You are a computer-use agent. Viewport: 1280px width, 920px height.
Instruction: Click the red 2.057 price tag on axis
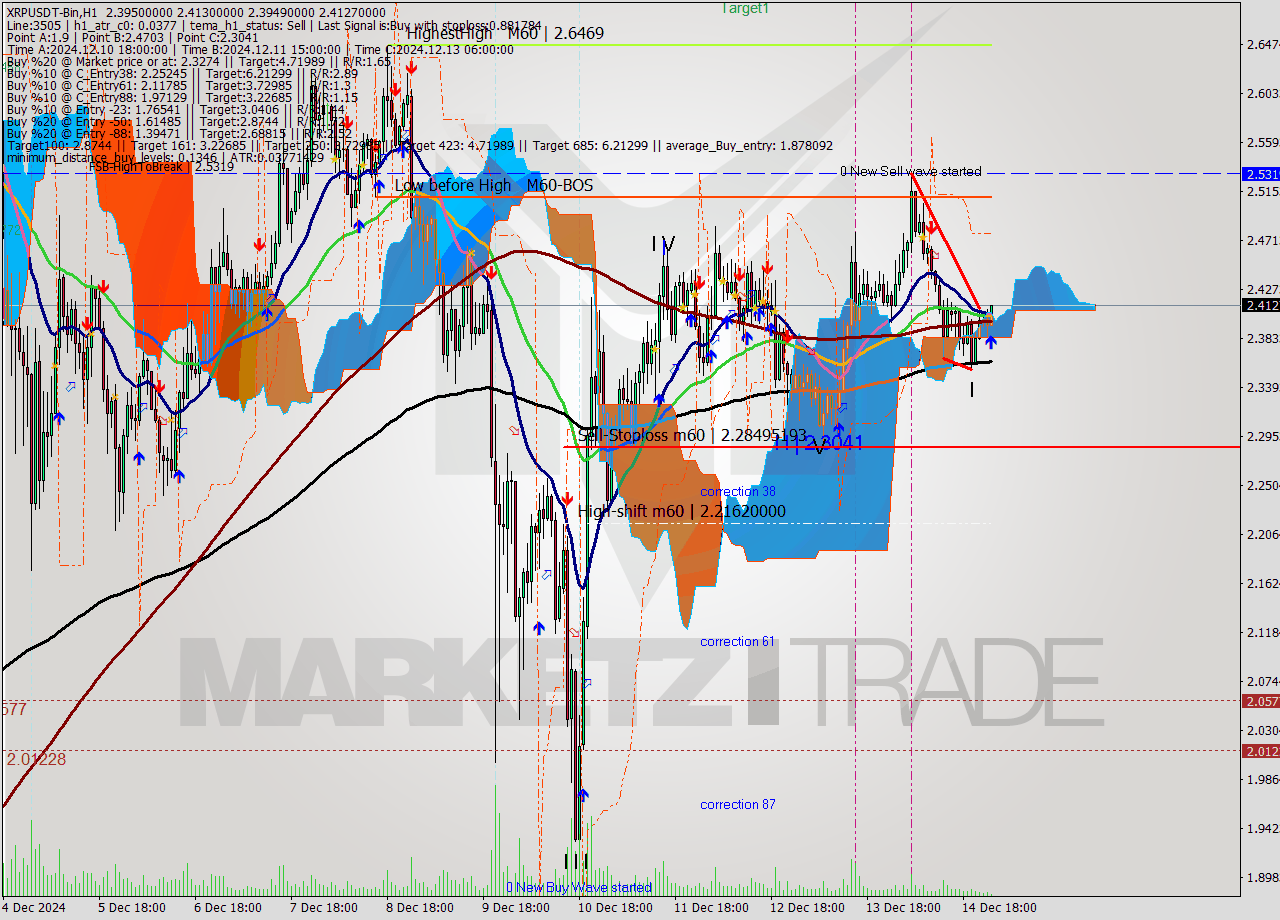(1260, 701)
